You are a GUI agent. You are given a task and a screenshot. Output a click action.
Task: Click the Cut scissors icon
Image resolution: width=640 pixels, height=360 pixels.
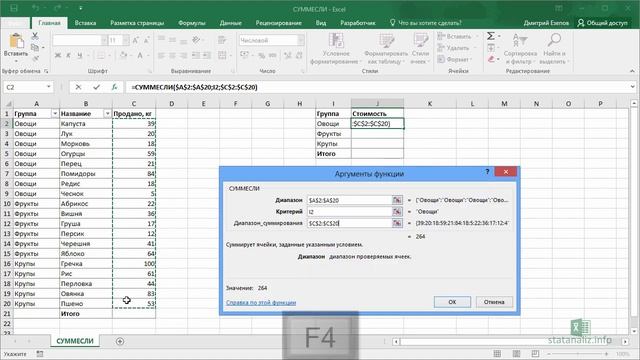(35, 36)
